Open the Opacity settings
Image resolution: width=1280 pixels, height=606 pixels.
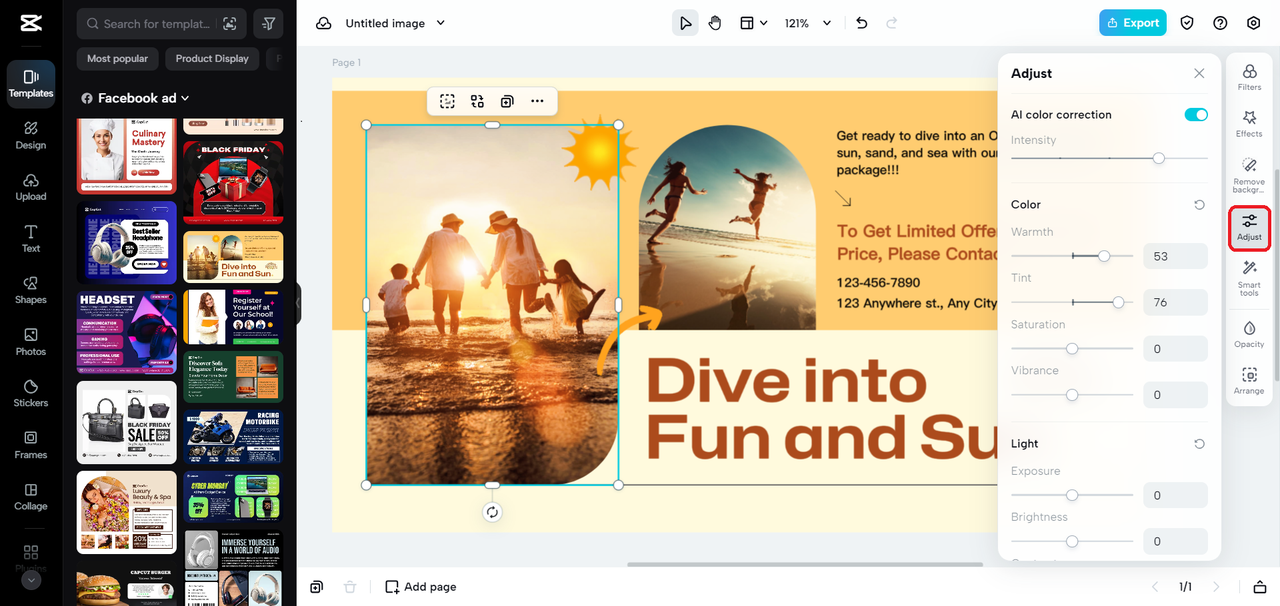click(1249, 334)
